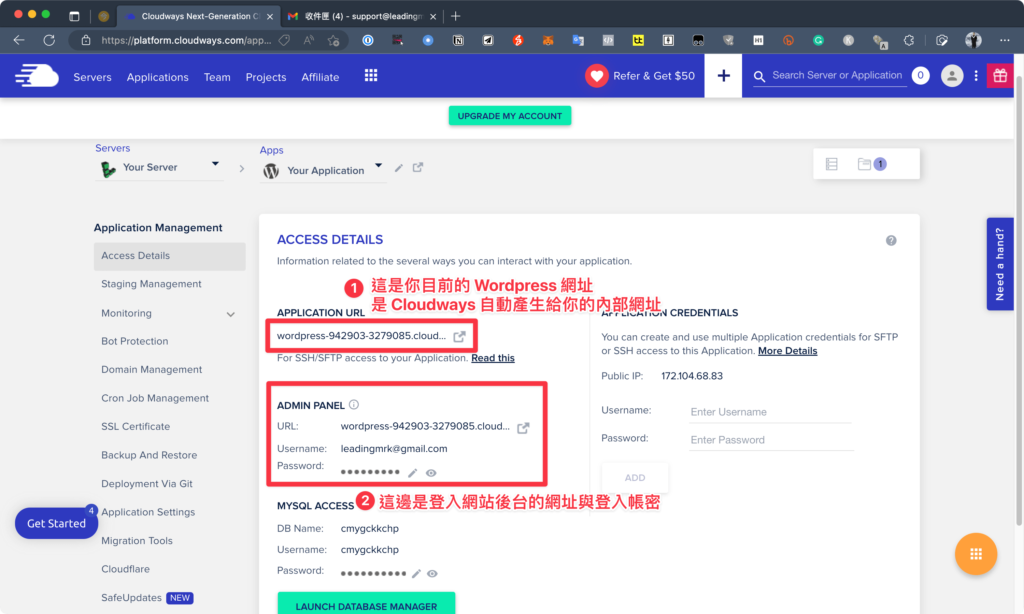The height and width of the screenshot is (614, 1024).
Task: Open the Application URL external link icon
Action: pos(459,336)
